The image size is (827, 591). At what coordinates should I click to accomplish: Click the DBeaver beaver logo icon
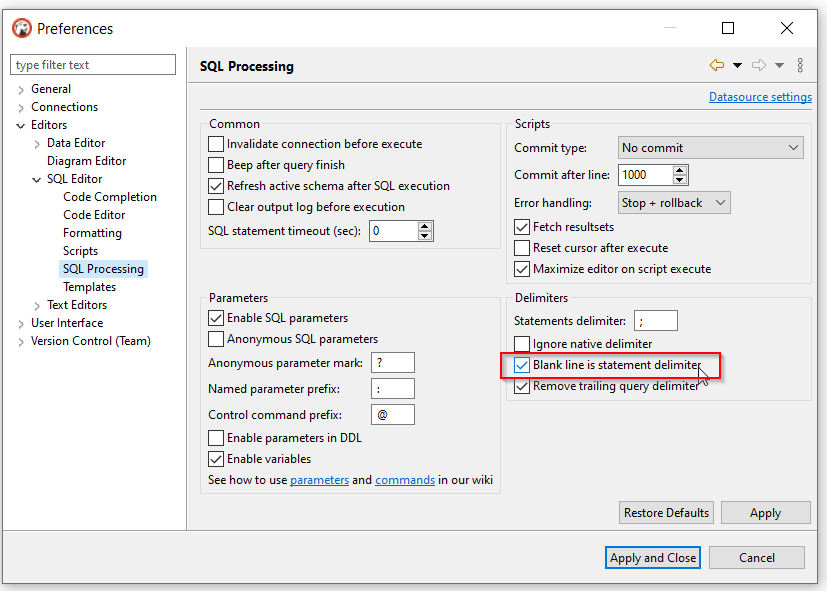point(21,28)
